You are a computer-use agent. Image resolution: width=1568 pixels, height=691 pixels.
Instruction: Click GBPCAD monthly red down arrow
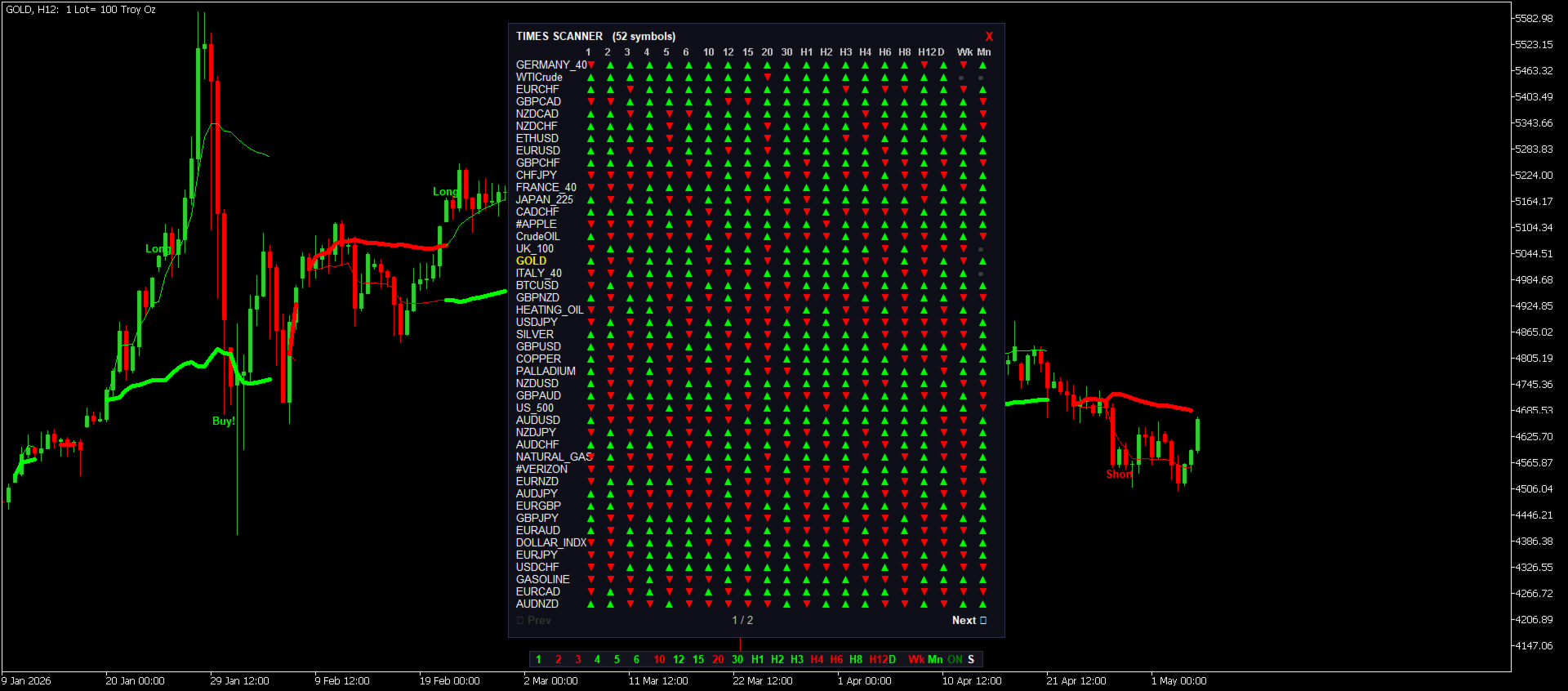(x=983, y=102)
